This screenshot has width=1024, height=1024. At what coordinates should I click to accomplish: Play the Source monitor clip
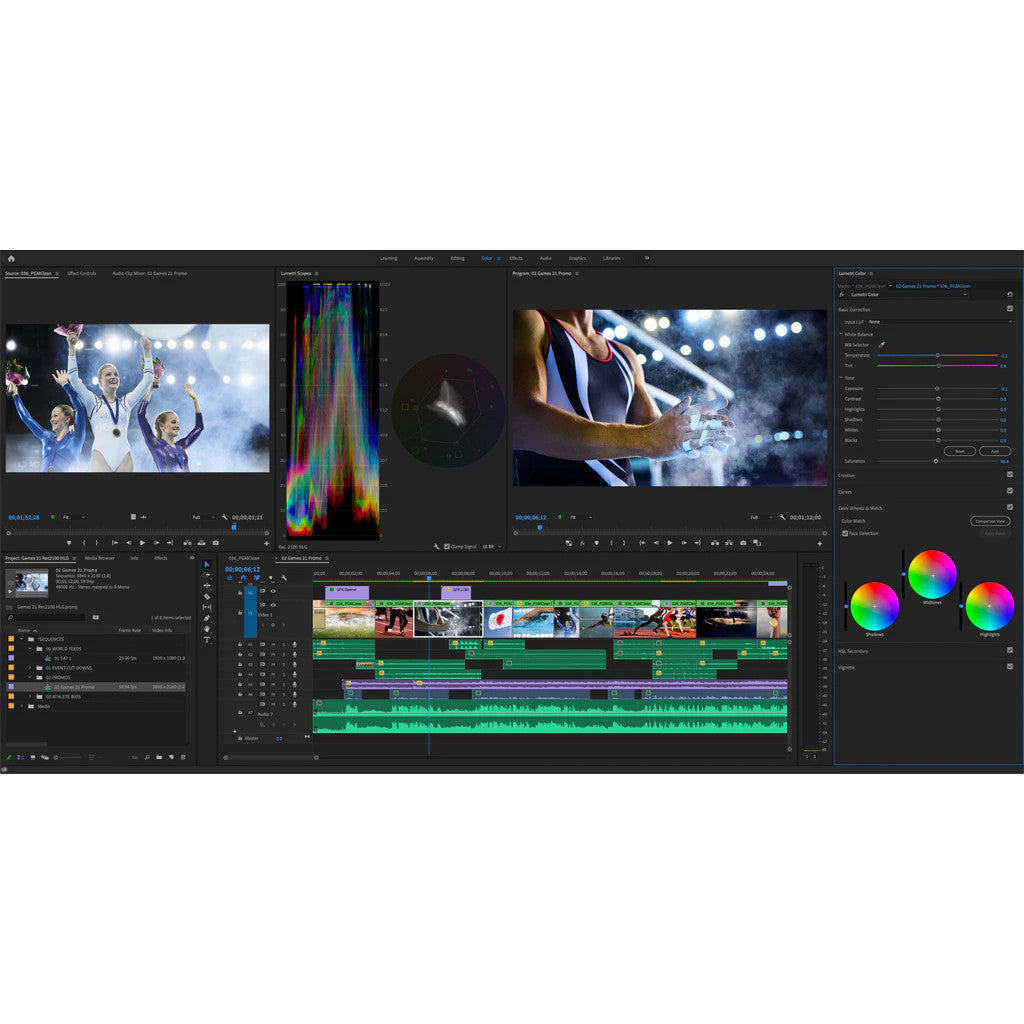tap(142, 543)
